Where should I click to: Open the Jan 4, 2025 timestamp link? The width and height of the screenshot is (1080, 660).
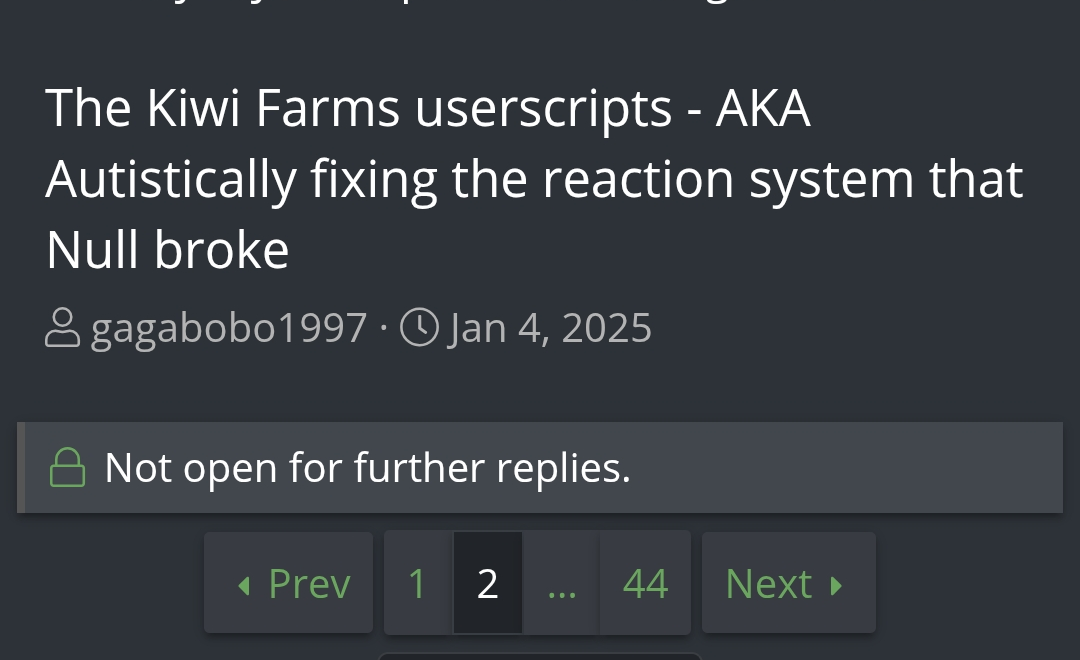550,327
